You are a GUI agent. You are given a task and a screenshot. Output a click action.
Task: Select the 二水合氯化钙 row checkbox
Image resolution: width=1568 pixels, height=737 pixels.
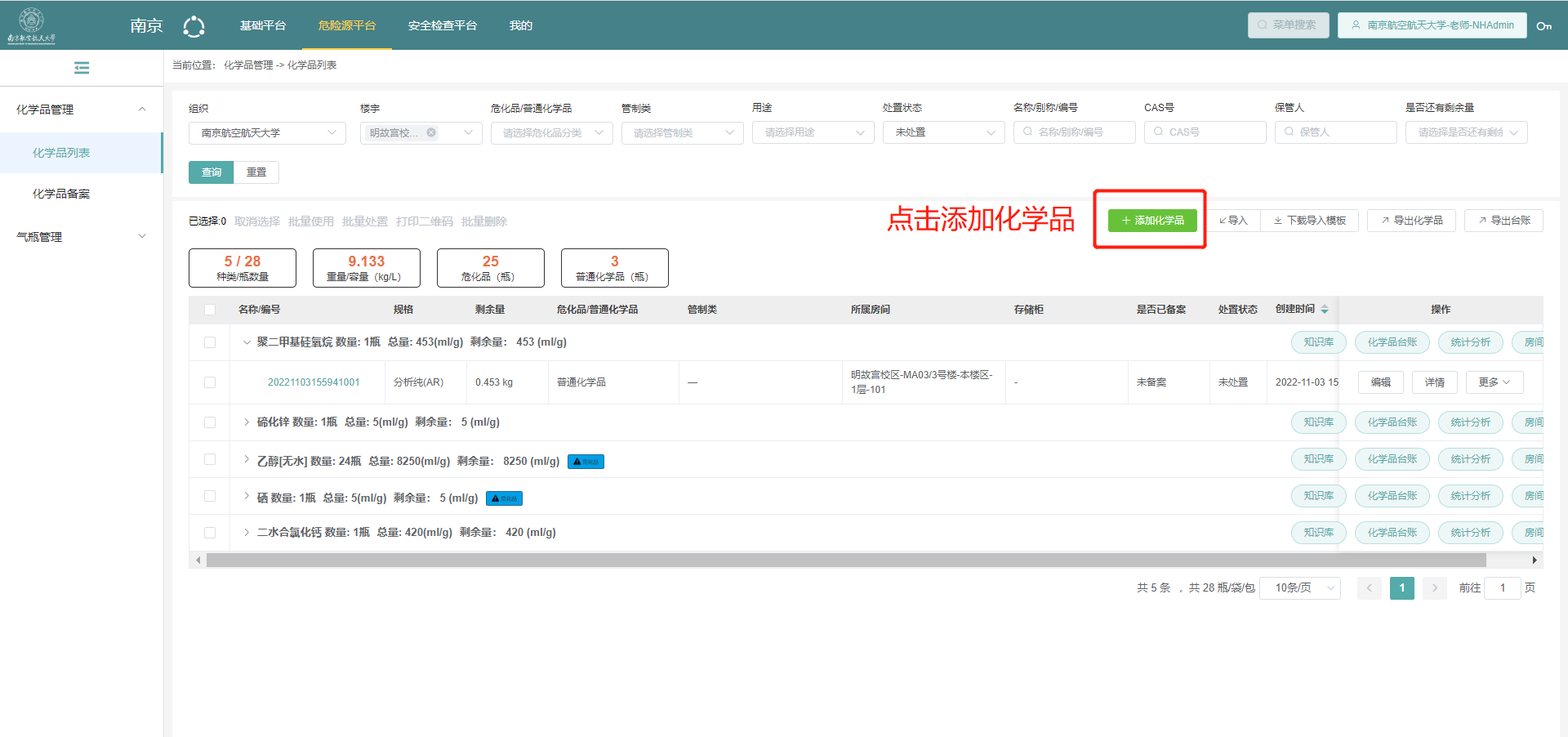(x=210, y=533)
